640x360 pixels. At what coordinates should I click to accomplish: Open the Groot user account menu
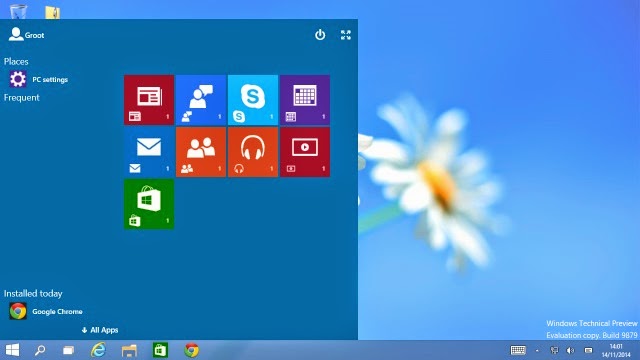(26, 35)
